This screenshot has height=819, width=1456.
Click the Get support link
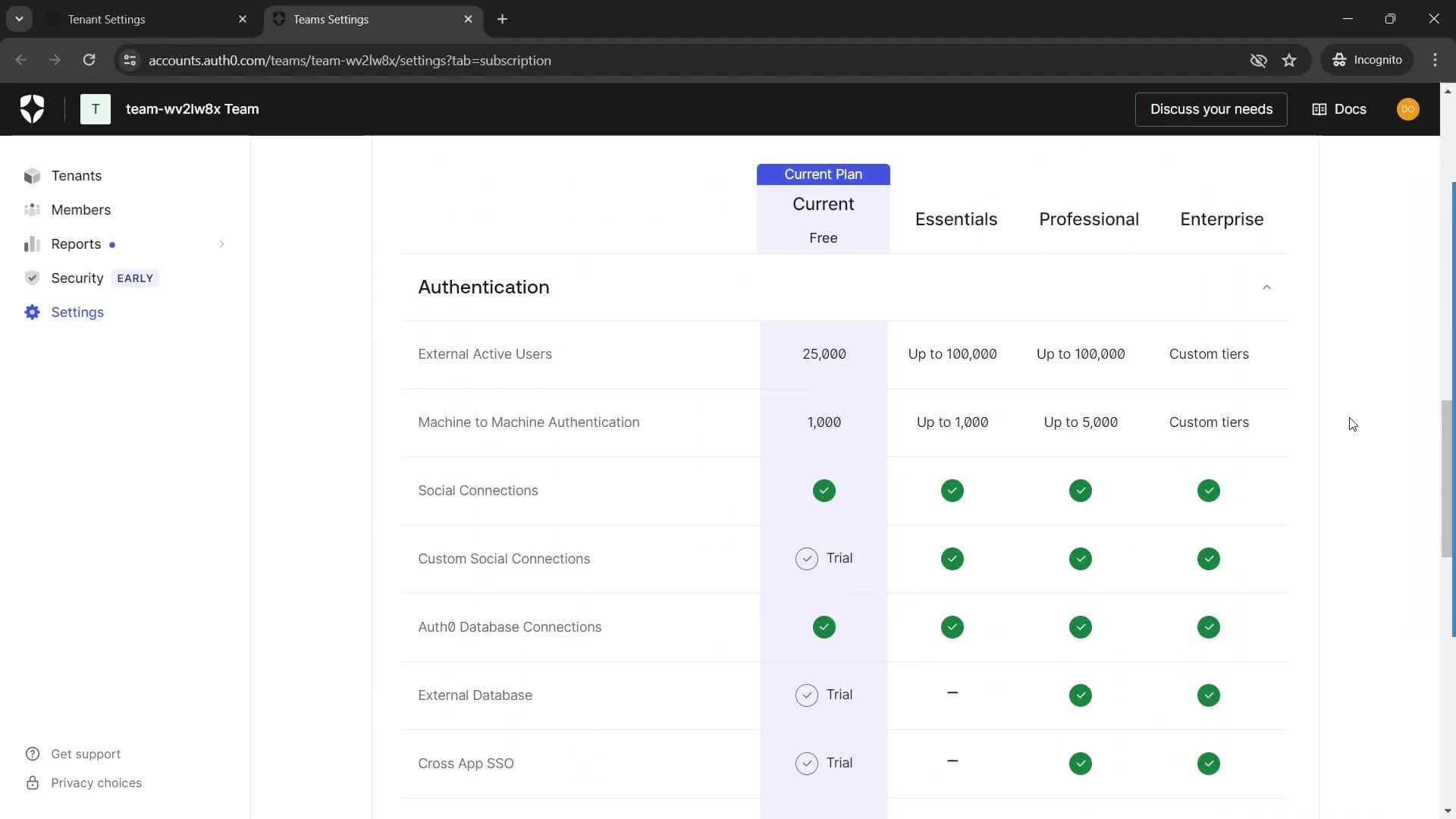85,754
